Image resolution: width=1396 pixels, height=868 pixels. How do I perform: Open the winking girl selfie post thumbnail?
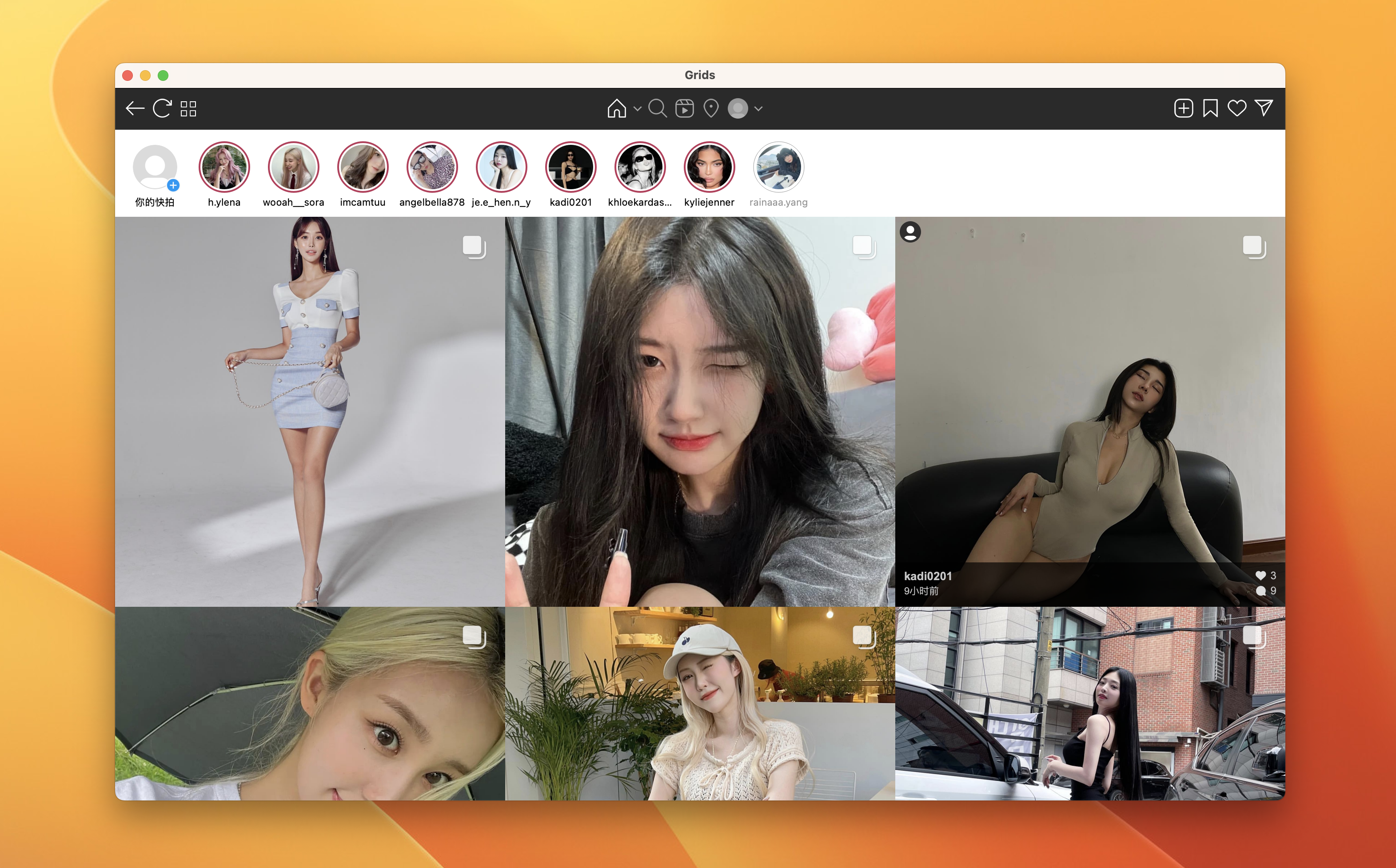click(699, 411)
